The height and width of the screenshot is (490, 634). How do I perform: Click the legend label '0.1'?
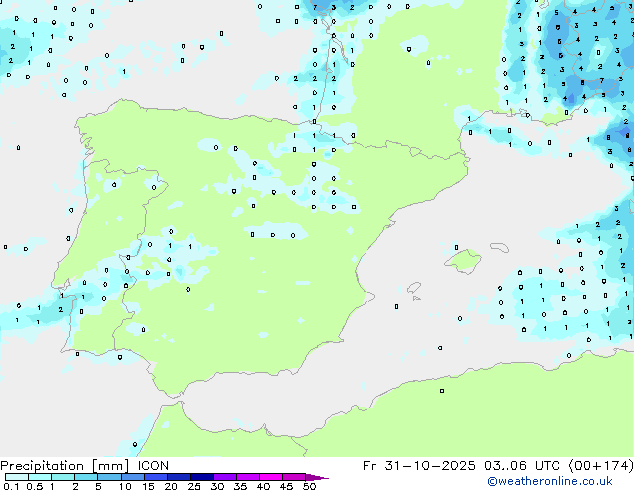[x=11, y=486]
